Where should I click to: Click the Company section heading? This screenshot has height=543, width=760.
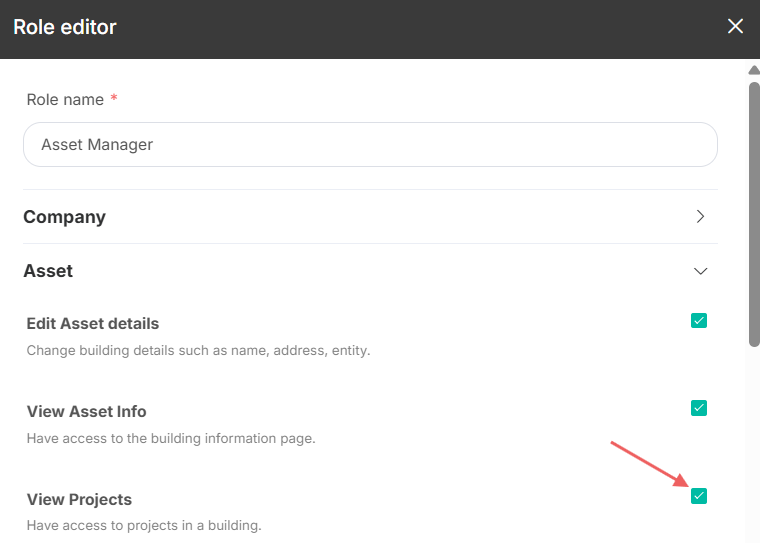click(x=64, y=217)
